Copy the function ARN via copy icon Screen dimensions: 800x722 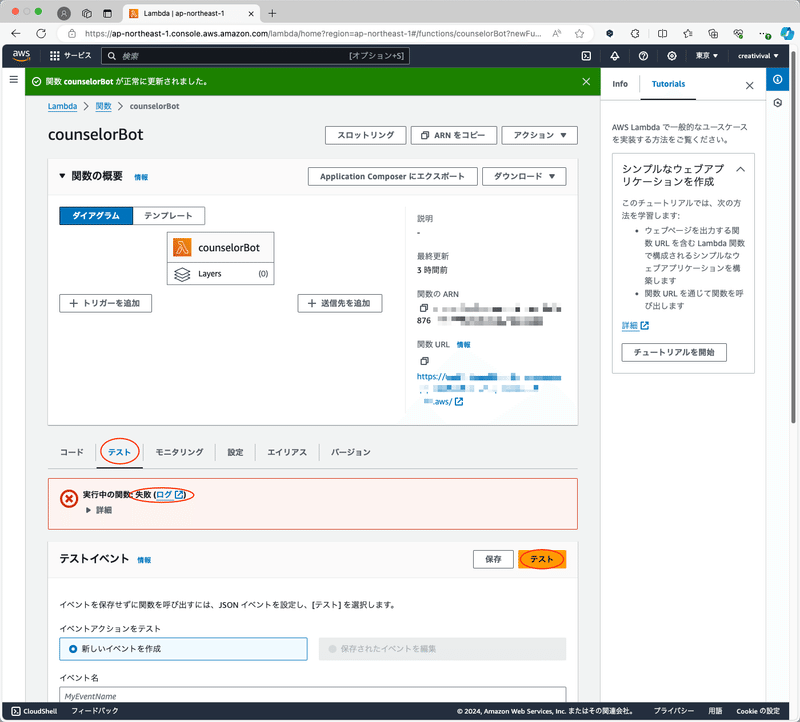423,308
